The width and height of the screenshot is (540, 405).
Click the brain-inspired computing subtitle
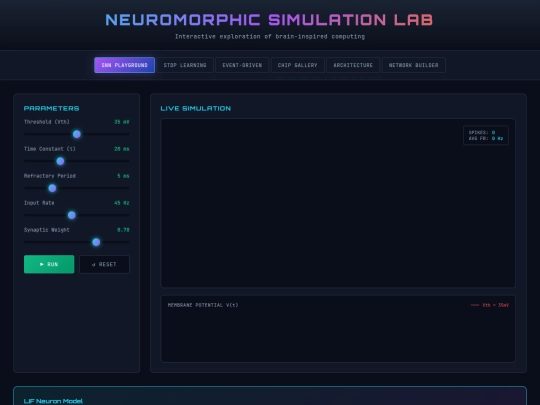(270, 37)
